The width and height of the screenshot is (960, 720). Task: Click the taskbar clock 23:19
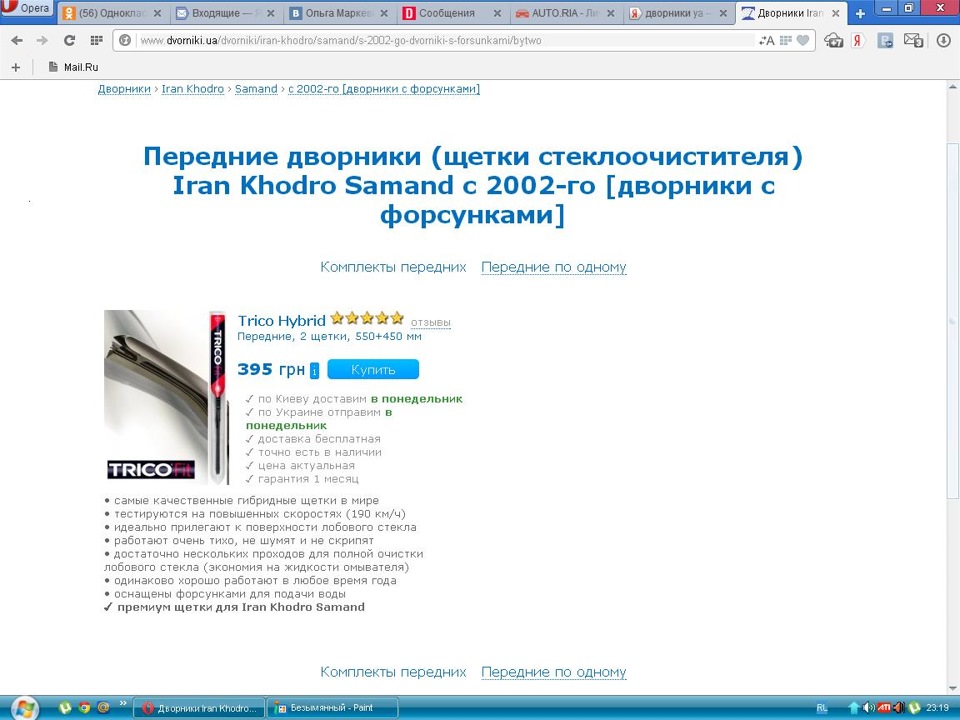point(937,708)
